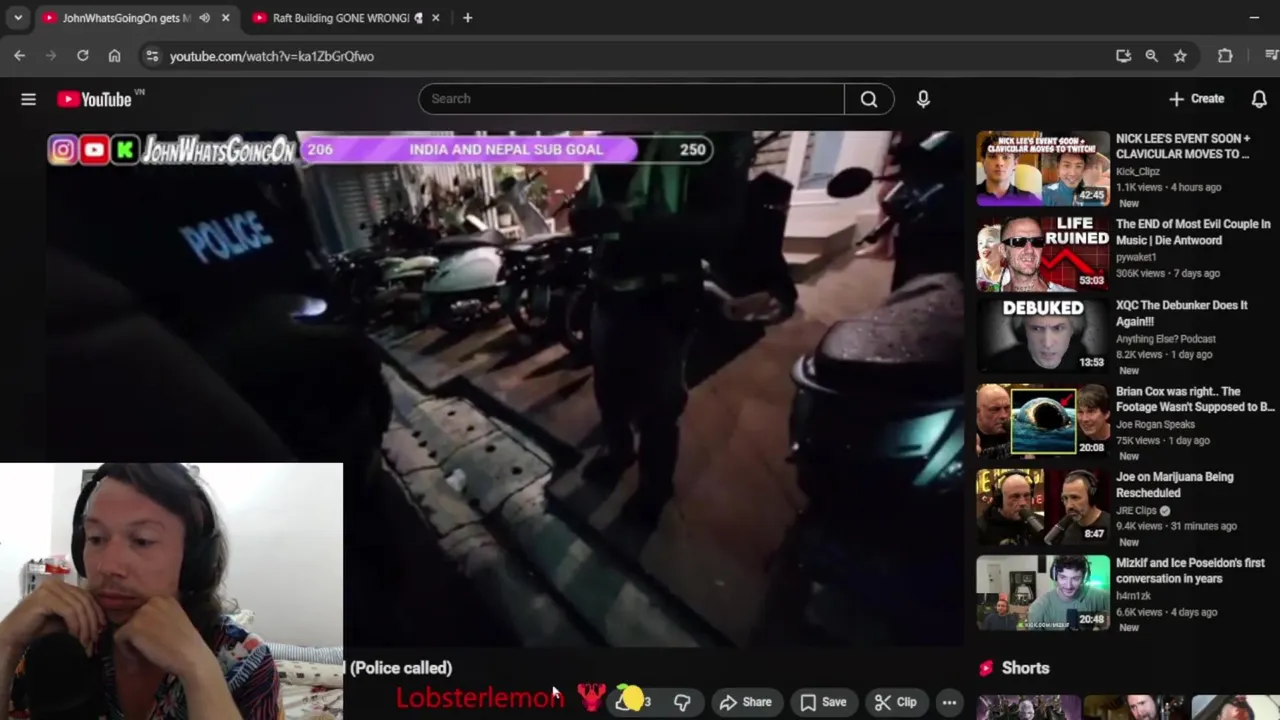Screen dimensions: 1280x720
Task: Visit pywaket1 channel name
Action: point(1138,258)
